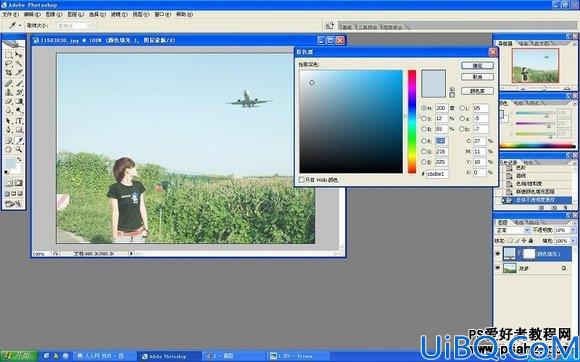
Task: Select the S saturation radio button
Action: (424, 119)
